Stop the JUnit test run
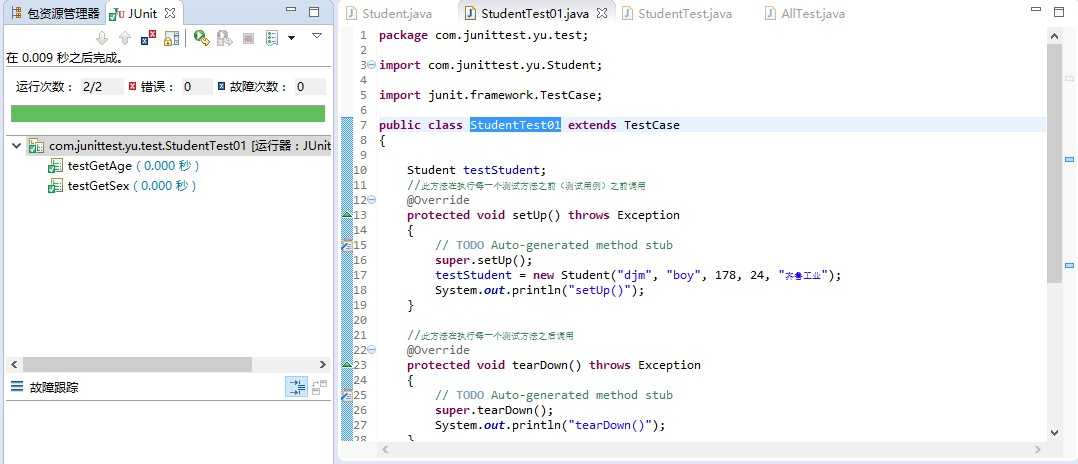Screen dimensions: 1078x464 pyautogui.click(x=248, y=38)
